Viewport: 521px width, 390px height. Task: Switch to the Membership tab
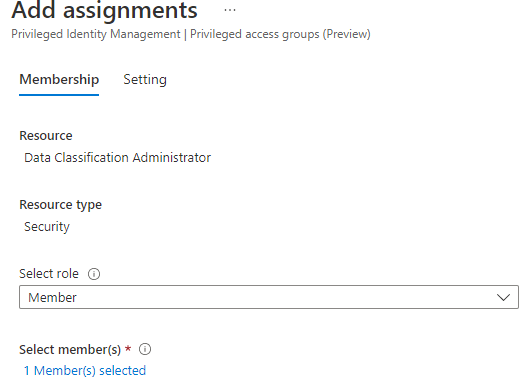tap(59, 80)
